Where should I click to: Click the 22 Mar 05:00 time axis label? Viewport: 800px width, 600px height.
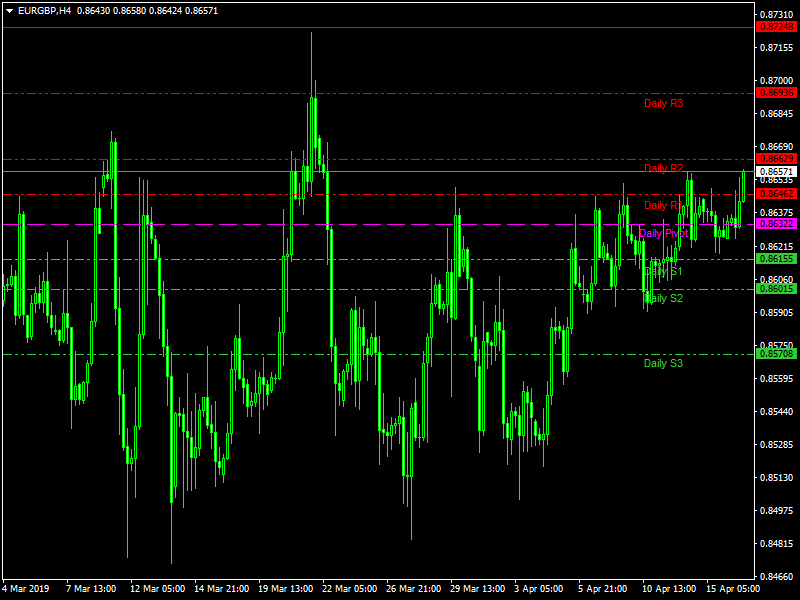click(349, 588)
